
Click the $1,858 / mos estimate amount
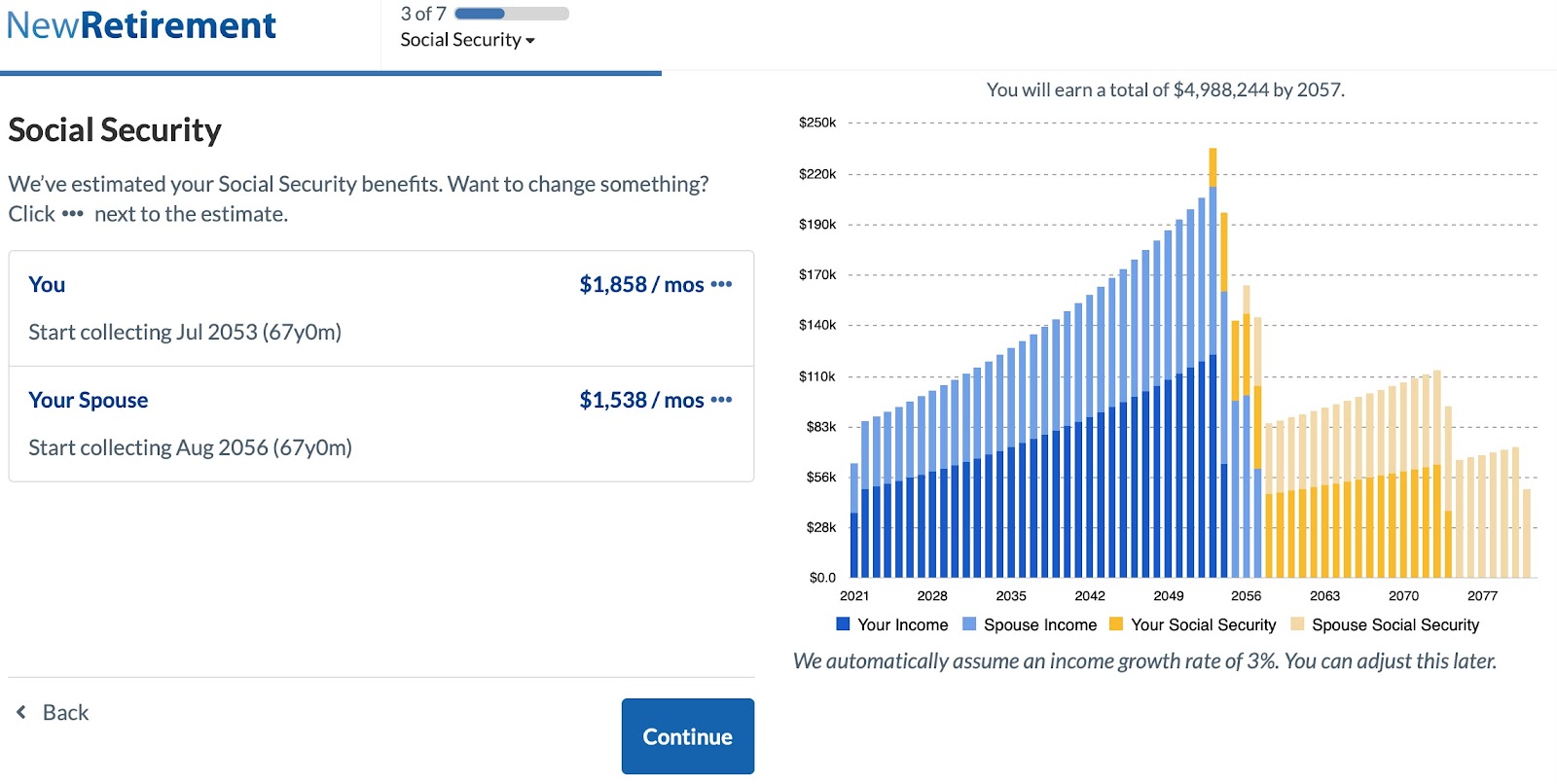[641, 284]
